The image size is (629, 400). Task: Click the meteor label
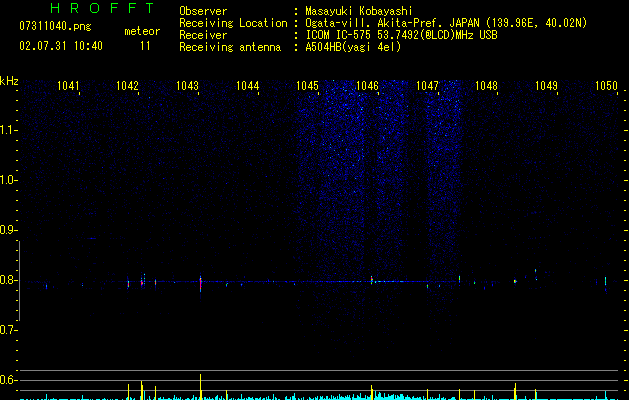click(x=142, y=31)
